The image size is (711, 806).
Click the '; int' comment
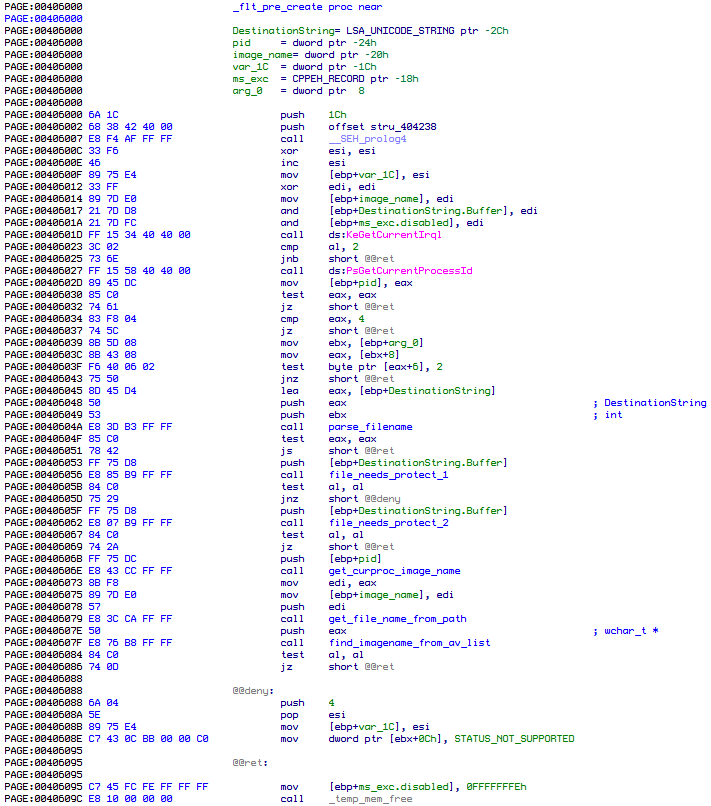[608, 415]
